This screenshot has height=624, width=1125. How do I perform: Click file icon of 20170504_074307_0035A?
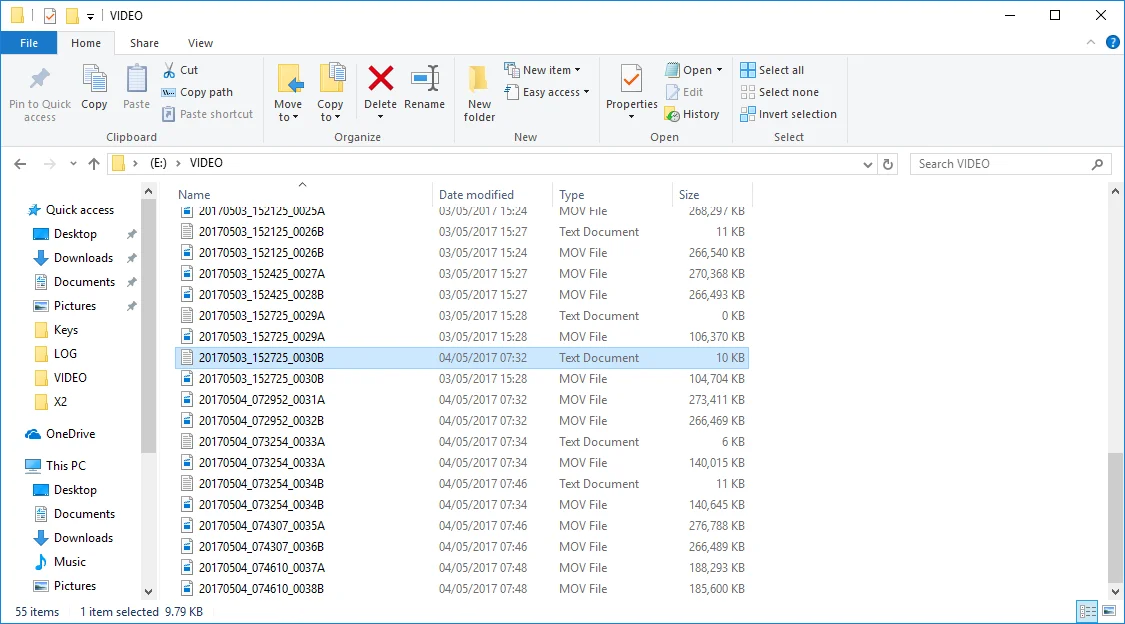187,526
